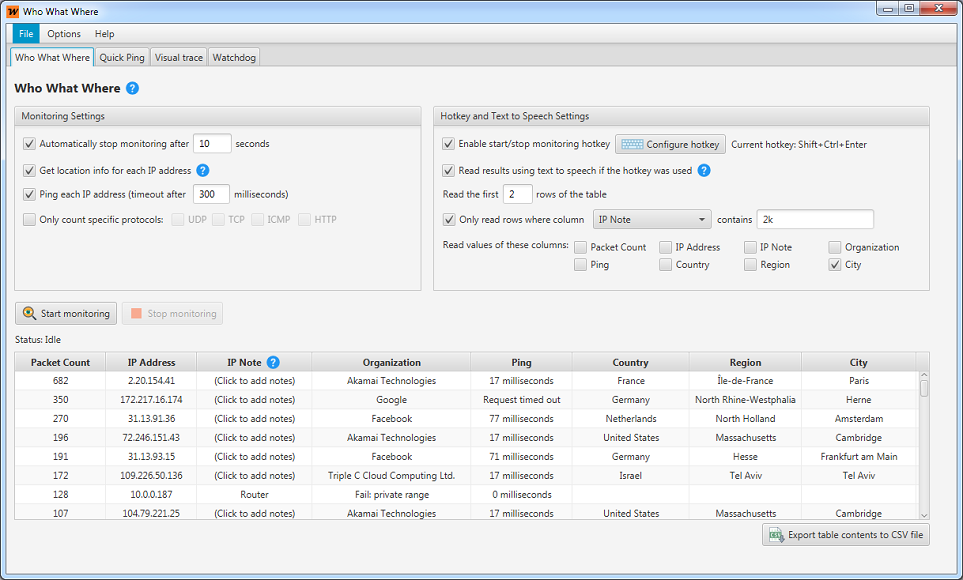The height and width of the screenshot is (580, 963).
Task: Check the Organization read column box
Action: (x=835, y=247)
